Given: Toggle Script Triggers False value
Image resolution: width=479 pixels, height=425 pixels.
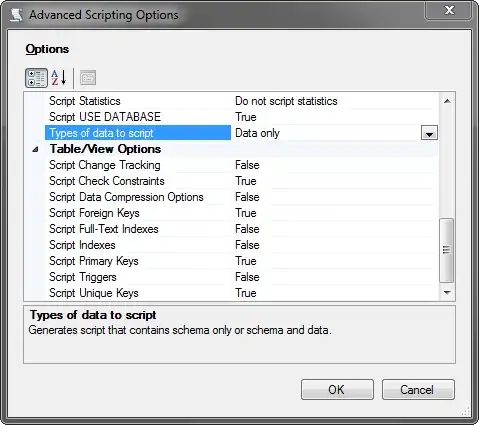Looking at the screenshot, I should [x=247, y=277].
